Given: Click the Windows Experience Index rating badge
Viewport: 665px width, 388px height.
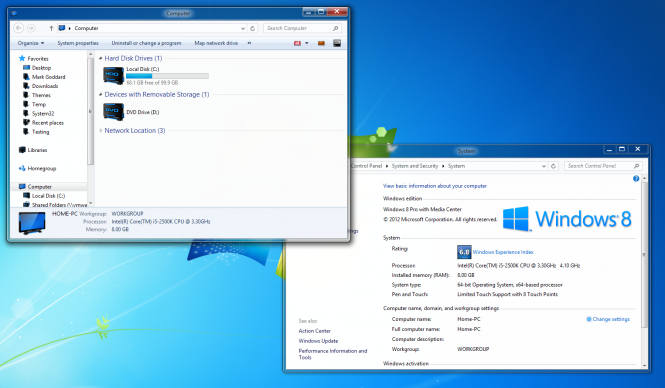Looking at the screenshot, I should coord(464,252).
